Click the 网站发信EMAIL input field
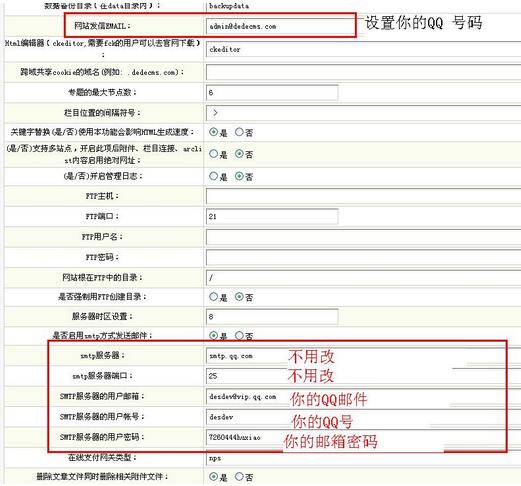Screen dimensions: 521x486 pos(281,26)
